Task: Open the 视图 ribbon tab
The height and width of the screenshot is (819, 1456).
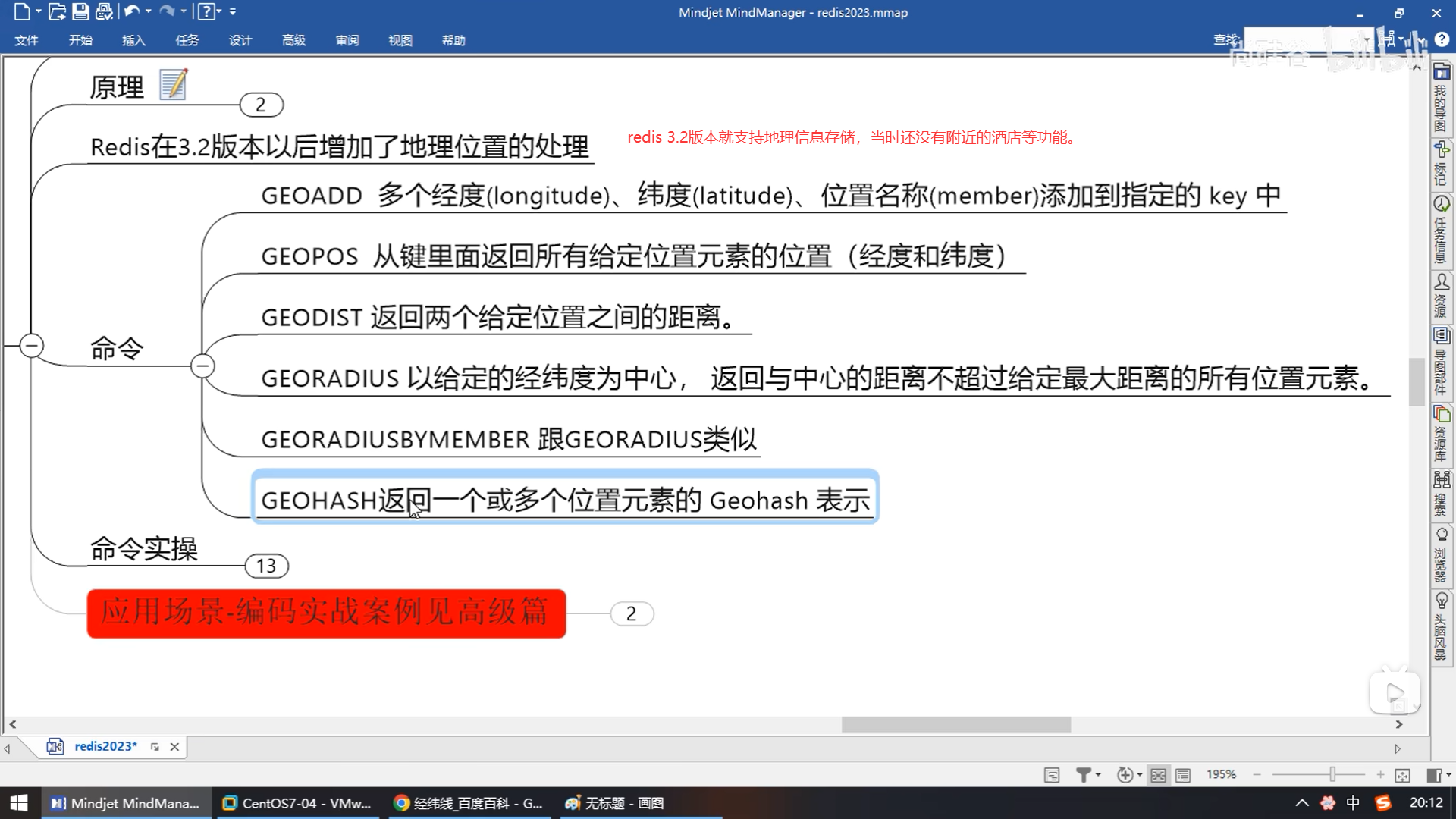Action: (400, 40)
